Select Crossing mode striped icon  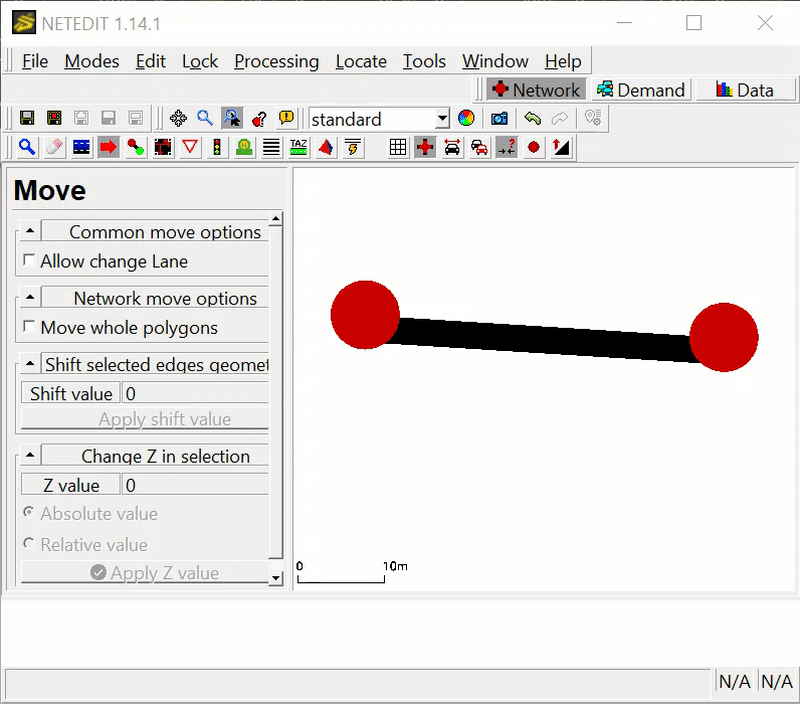tap(271, 147)
